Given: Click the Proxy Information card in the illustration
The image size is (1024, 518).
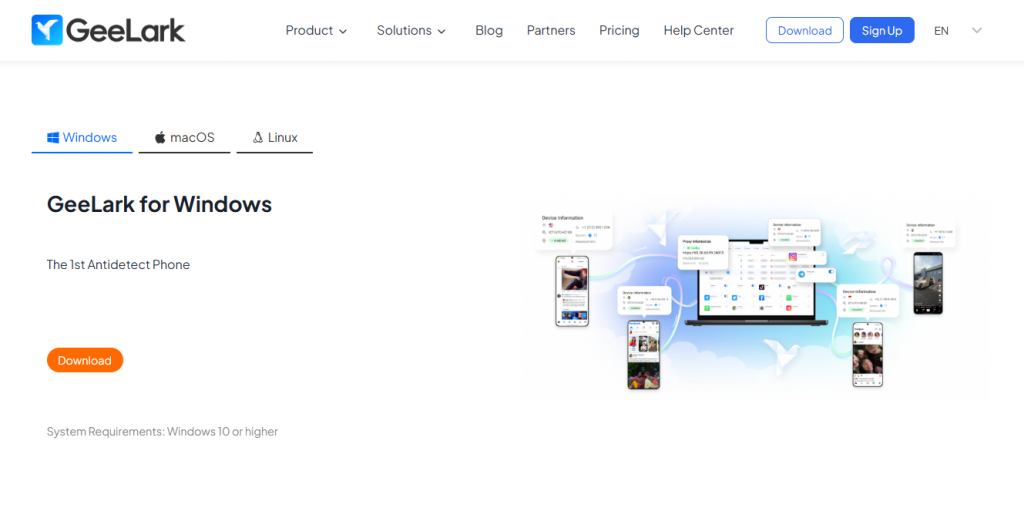Looking at the screenshot, I should click(x=702, y=253).
